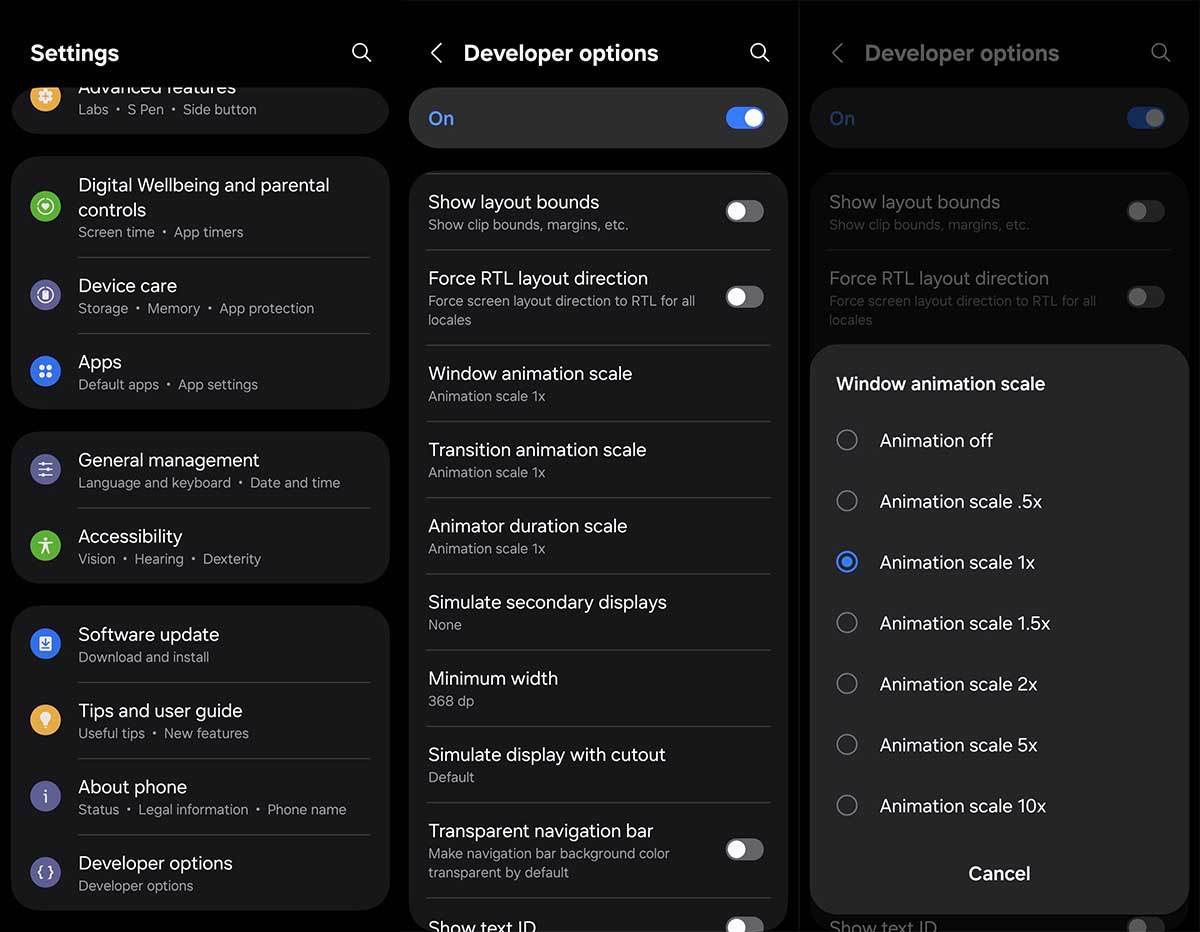Tap the blue Apps grid icon
This screenshot has width=1200, height=932.
(45, 372)
